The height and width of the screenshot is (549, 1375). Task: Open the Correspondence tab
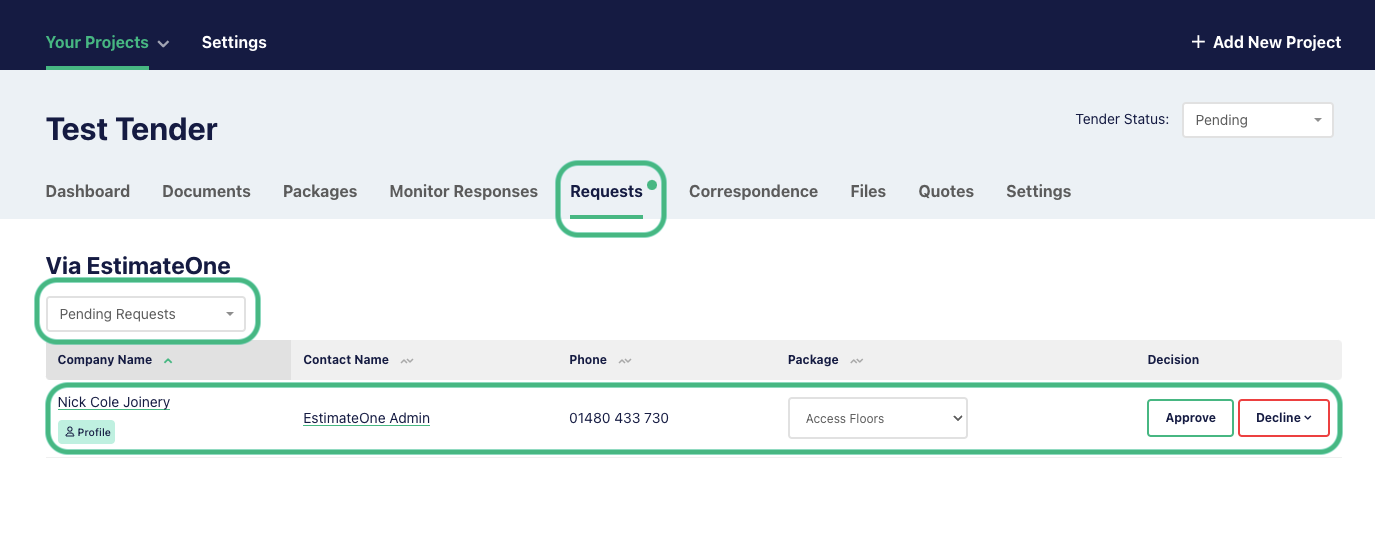click(x=753, y=191)
